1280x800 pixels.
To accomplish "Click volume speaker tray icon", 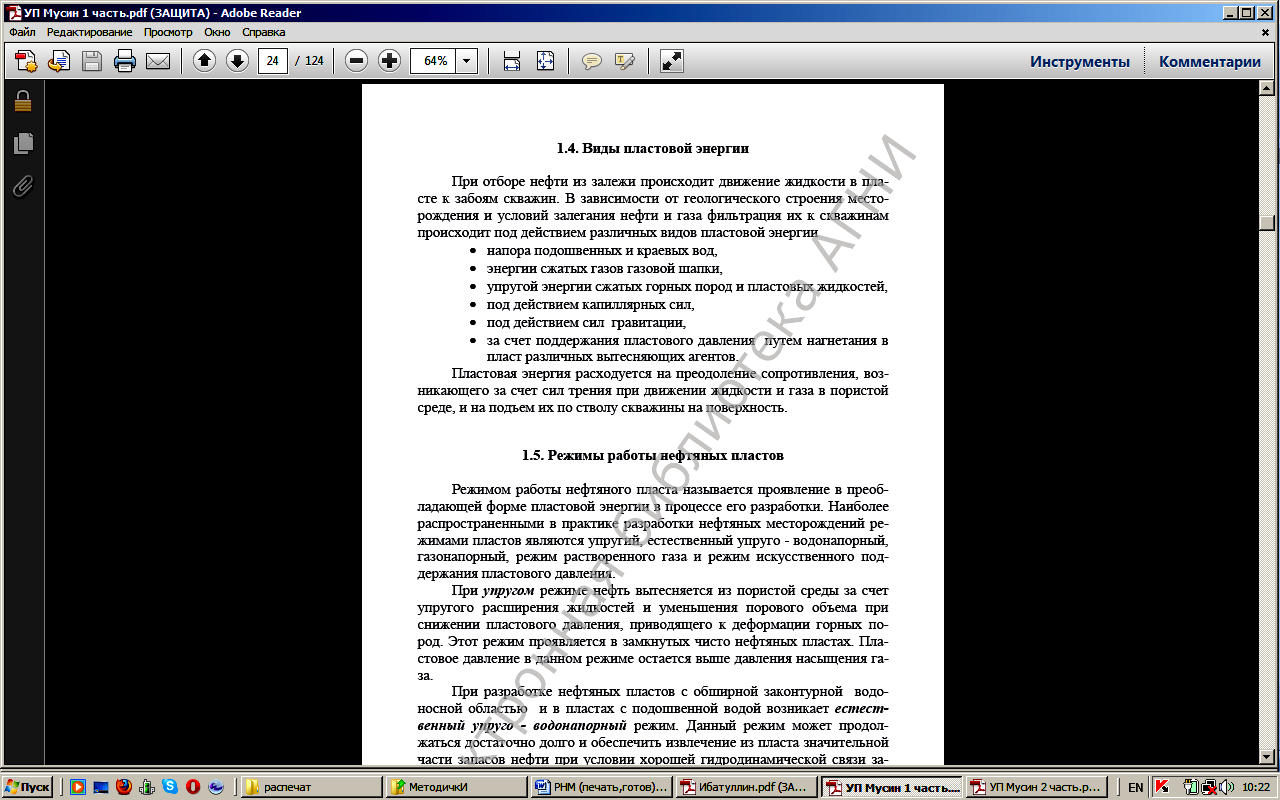I will (1226, 787).
